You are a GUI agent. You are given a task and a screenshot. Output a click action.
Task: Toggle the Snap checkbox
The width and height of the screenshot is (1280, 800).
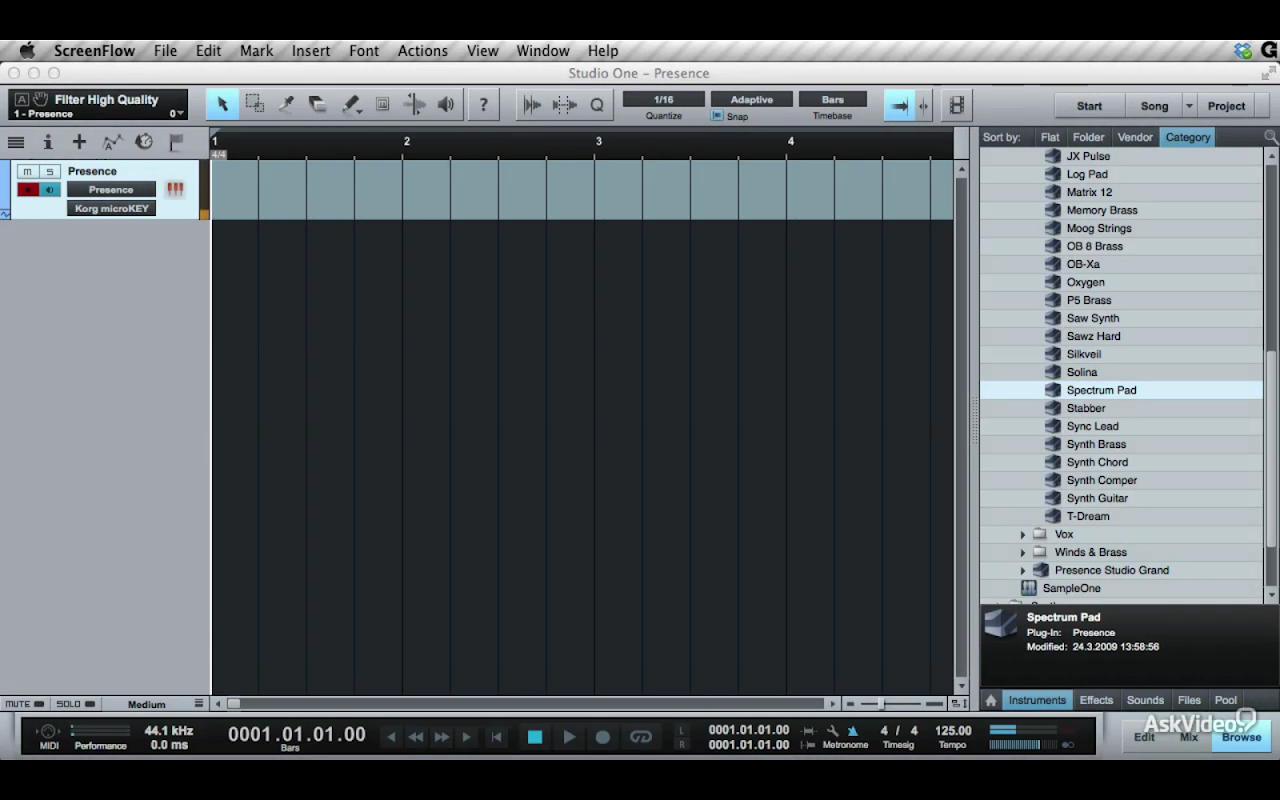pos(716,116)
